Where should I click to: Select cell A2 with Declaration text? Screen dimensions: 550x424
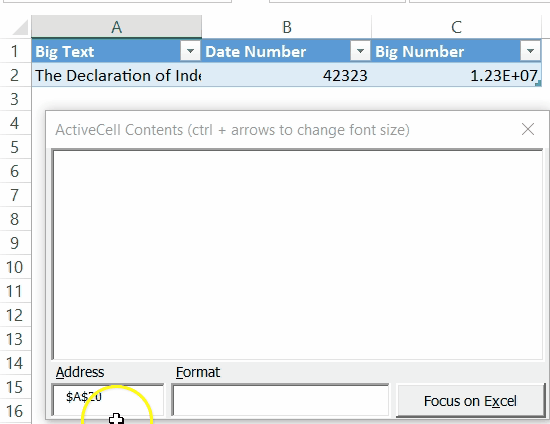point(116,75)
